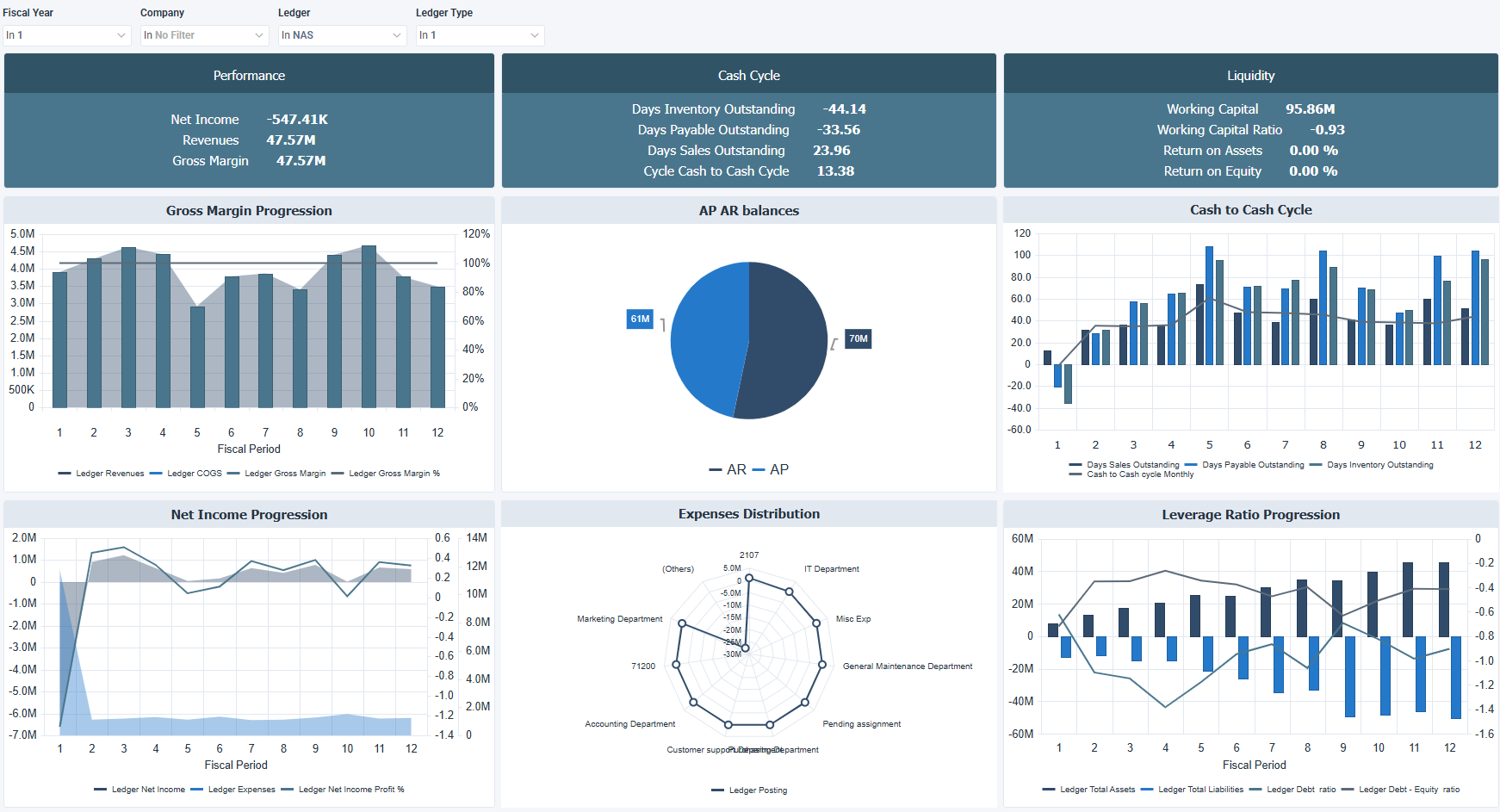Toggle Ledger Gross Margin legend entry

[x=276, y=474]
